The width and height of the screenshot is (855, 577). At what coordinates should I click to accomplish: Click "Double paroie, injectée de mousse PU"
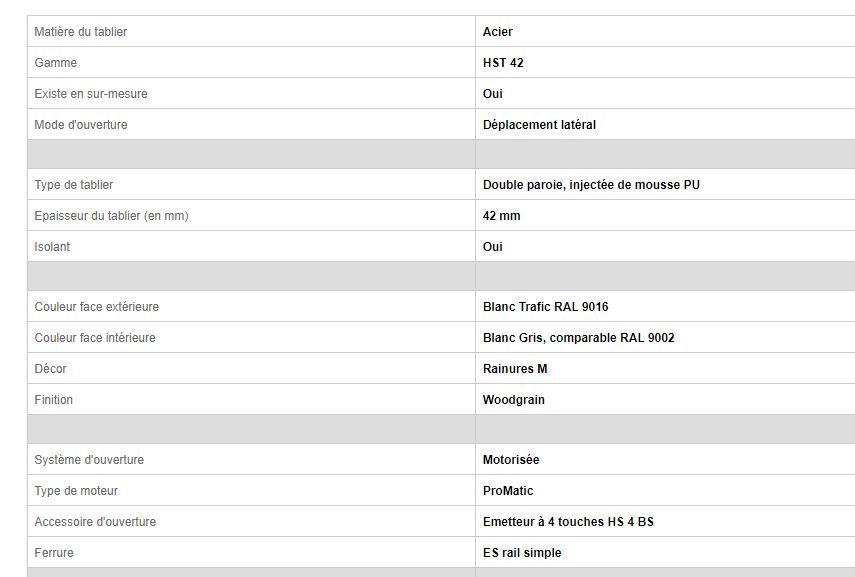(591, 185)
